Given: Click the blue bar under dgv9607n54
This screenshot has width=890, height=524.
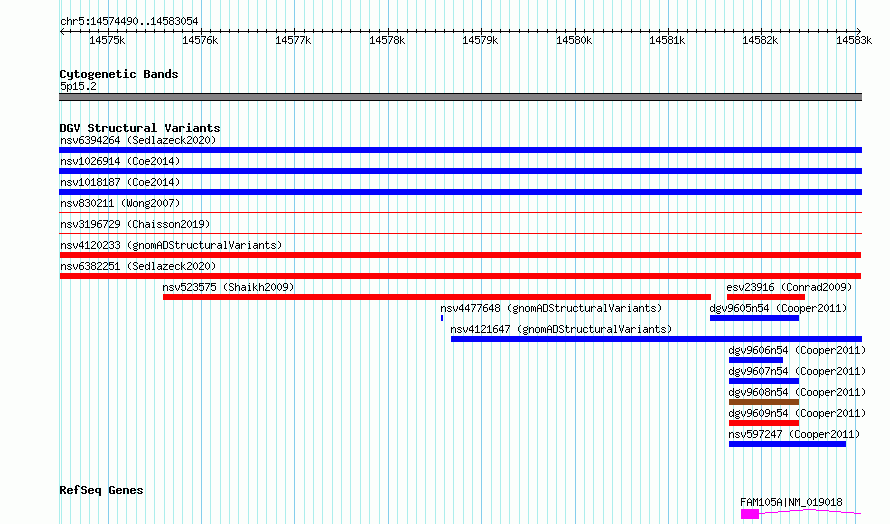Looking at the screenshot, I should [x=764, y=381].
